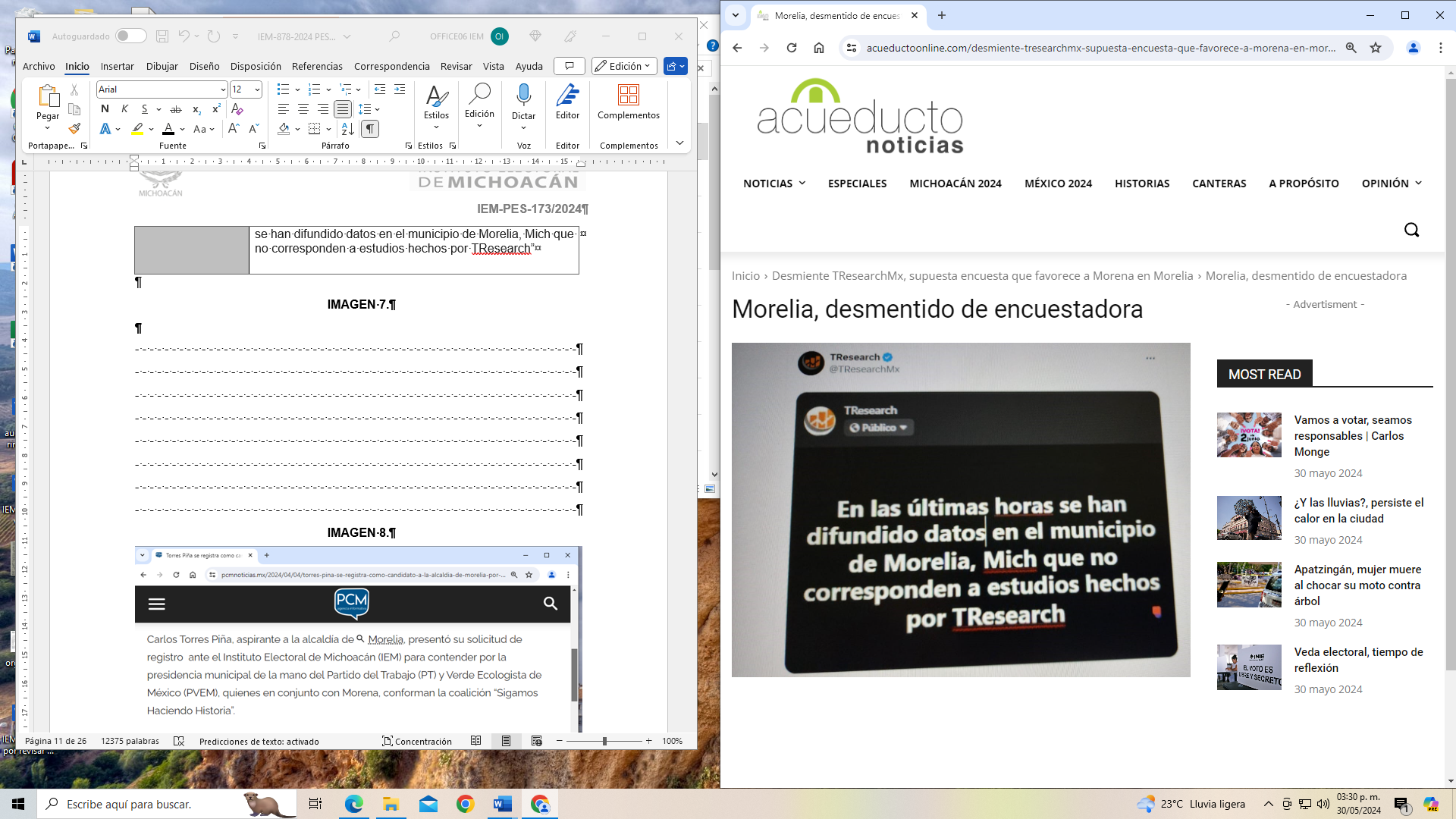Toggle Autoguardado switch

coord(131,36)
